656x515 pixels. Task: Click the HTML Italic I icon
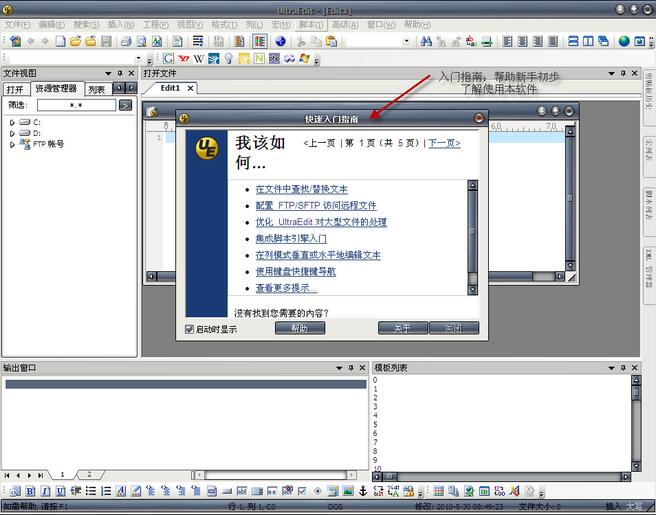click(x=45, y=491)
